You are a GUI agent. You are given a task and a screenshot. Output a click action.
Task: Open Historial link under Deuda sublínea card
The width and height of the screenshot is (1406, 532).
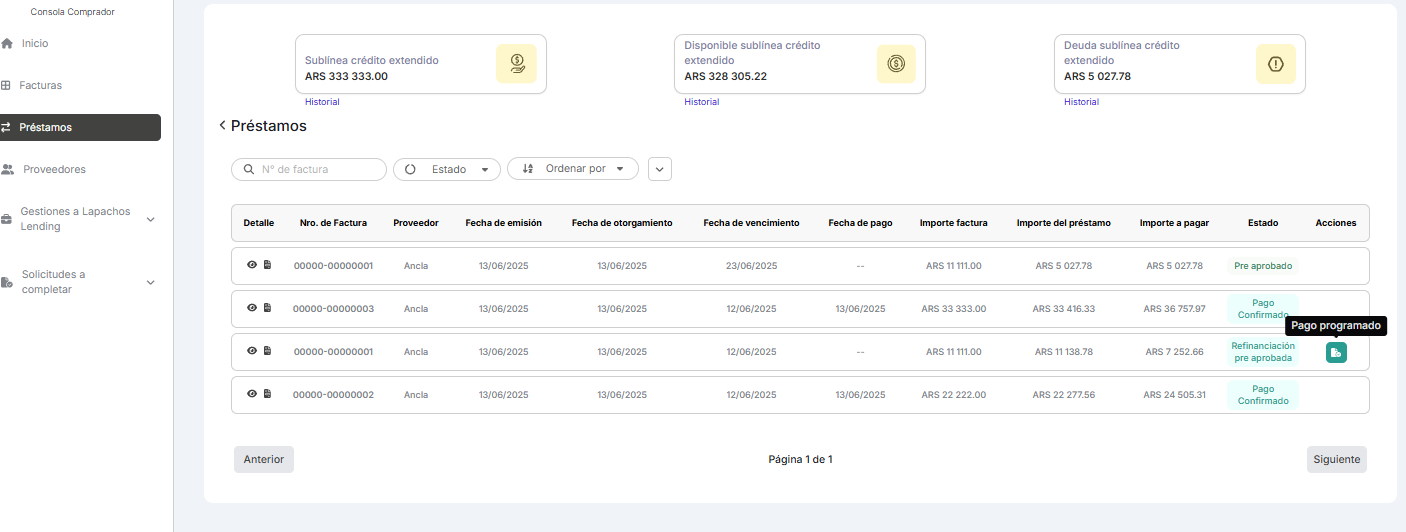pos(1081,102)
